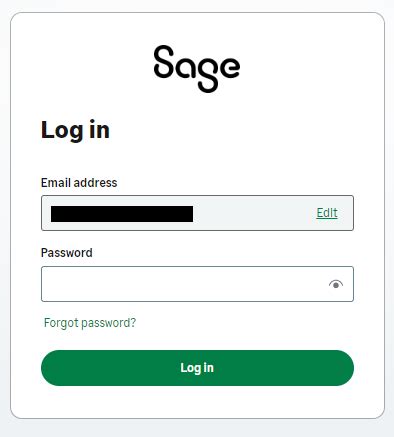Select the Email address field
Image resolution: width=394 pixels, height=437 pixels.
point(197,213)
